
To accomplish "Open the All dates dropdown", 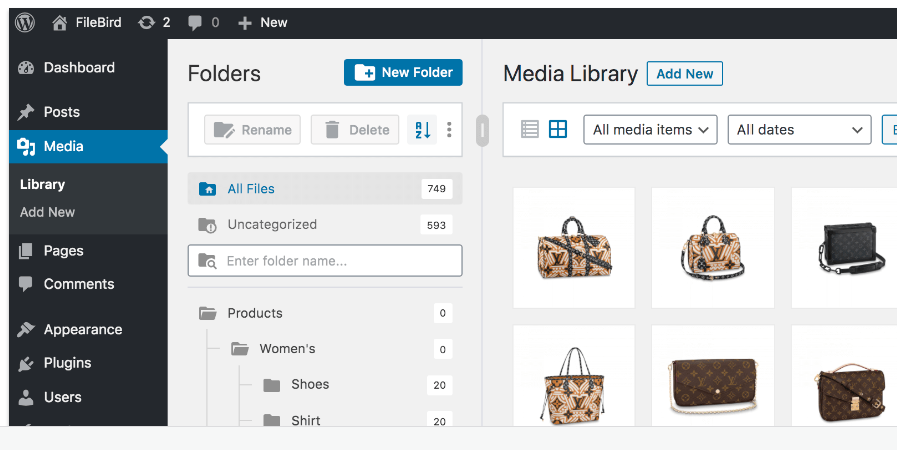I will [x=799, y=130].
